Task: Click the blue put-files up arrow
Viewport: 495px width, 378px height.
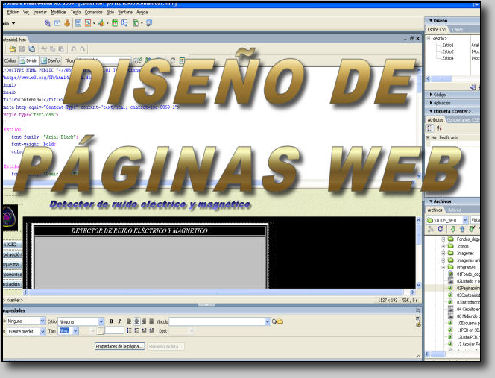Action: [x=462, y=229]
